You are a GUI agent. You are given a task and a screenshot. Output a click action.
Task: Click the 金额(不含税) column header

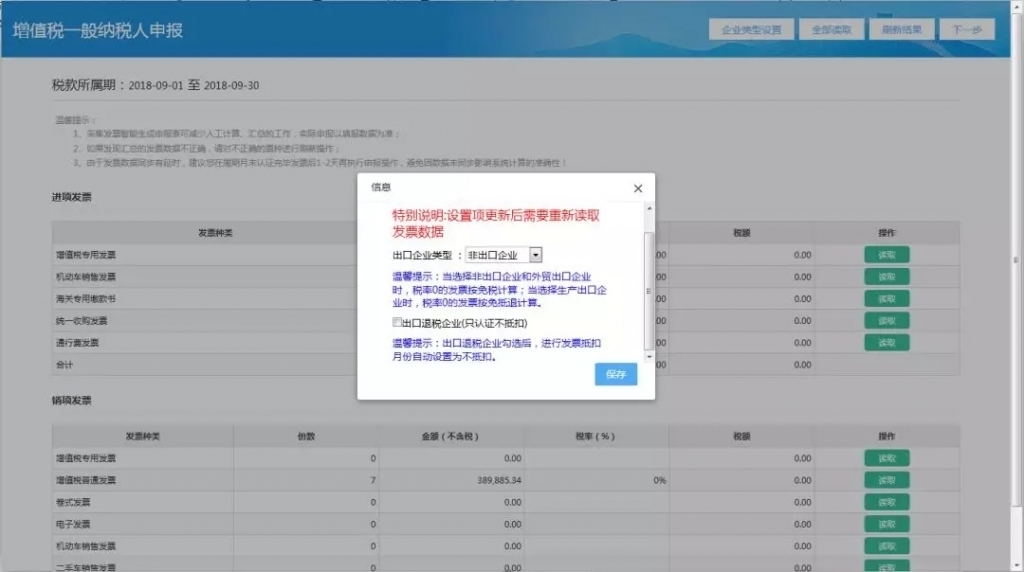point(450,436)
